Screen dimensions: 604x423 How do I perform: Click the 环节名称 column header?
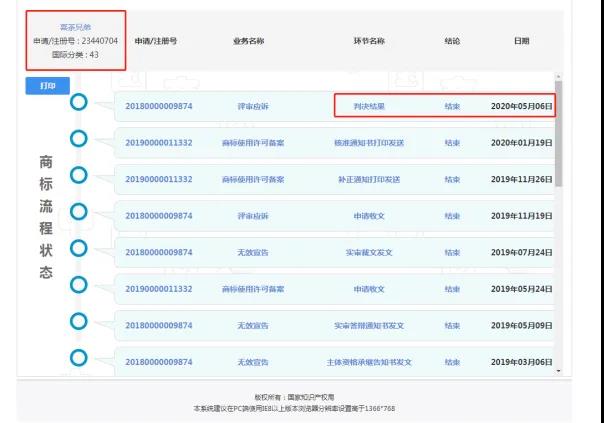(x=369, y=41)
